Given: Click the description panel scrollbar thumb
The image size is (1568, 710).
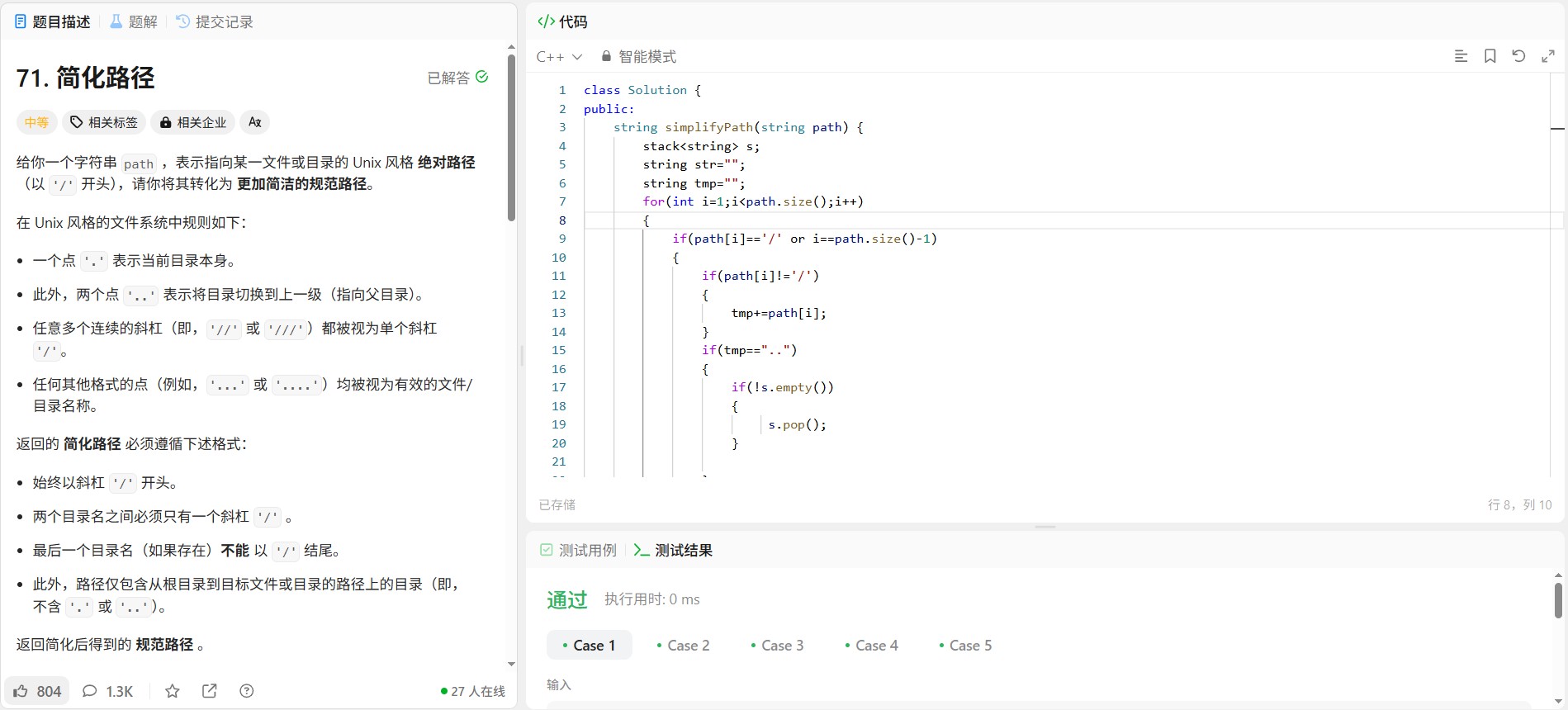Looking at the screenshot, I should click(512, 136).
